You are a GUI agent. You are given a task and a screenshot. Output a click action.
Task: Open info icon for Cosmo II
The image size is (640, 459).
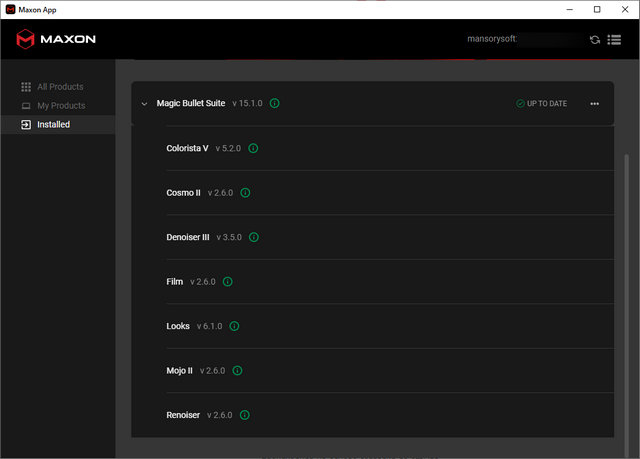(245, 193)
